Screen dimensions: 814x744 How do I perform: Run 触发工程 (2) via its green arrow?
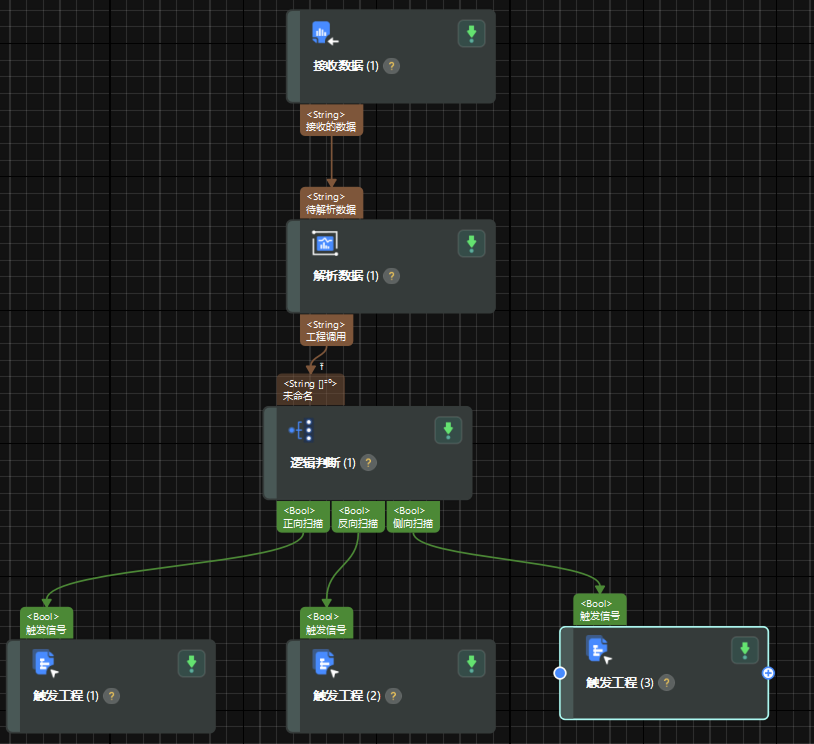click(x=471, y=663)
